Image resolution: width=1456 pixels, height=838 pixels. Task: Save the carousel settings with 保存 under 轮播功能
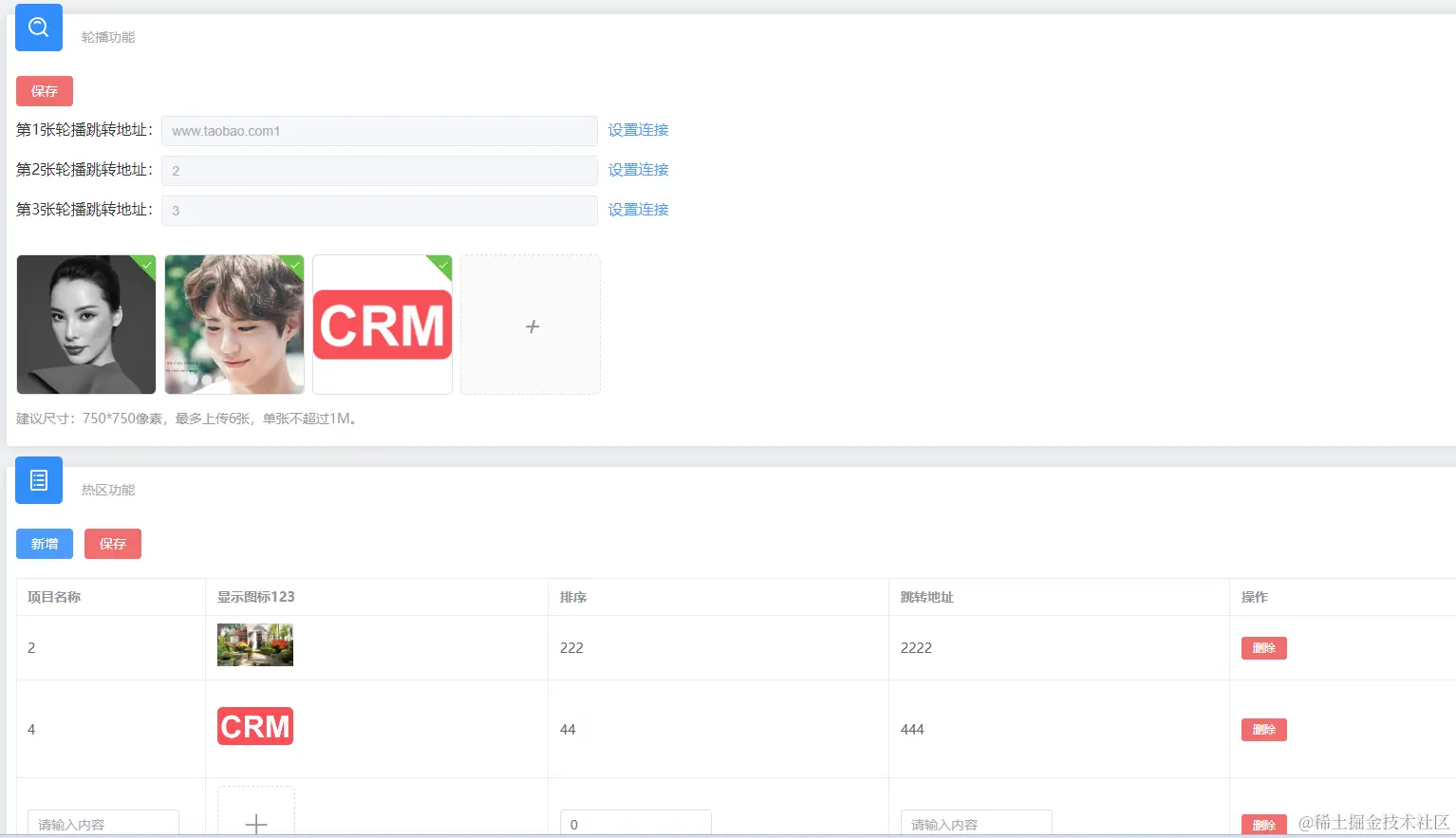45,91
